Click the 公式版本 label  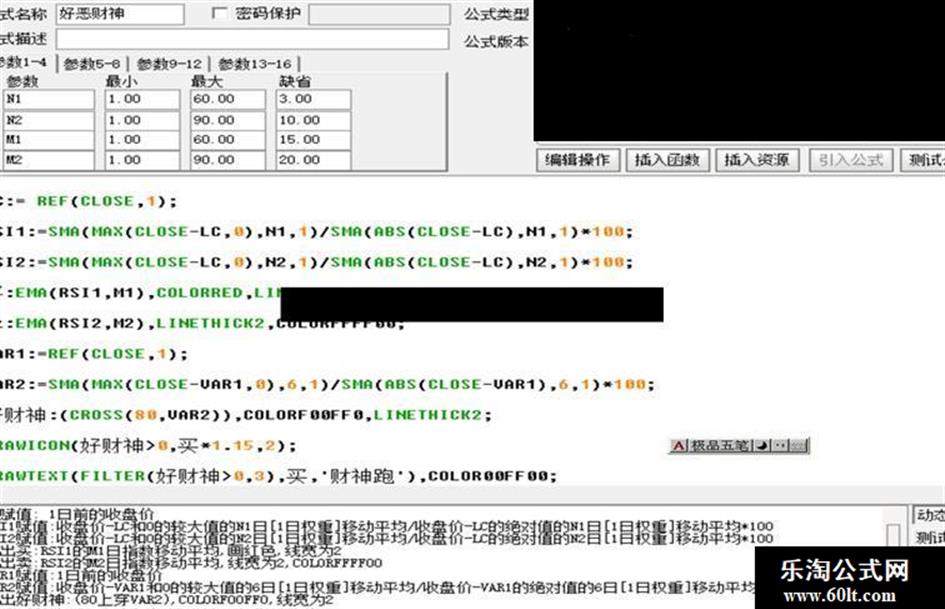(x=496, y=41)
